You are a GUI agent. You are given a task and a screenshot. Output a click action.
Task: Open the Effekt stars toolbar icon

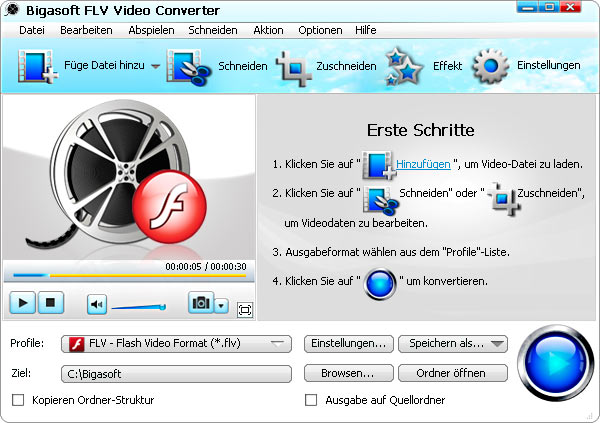coord(404,67)
